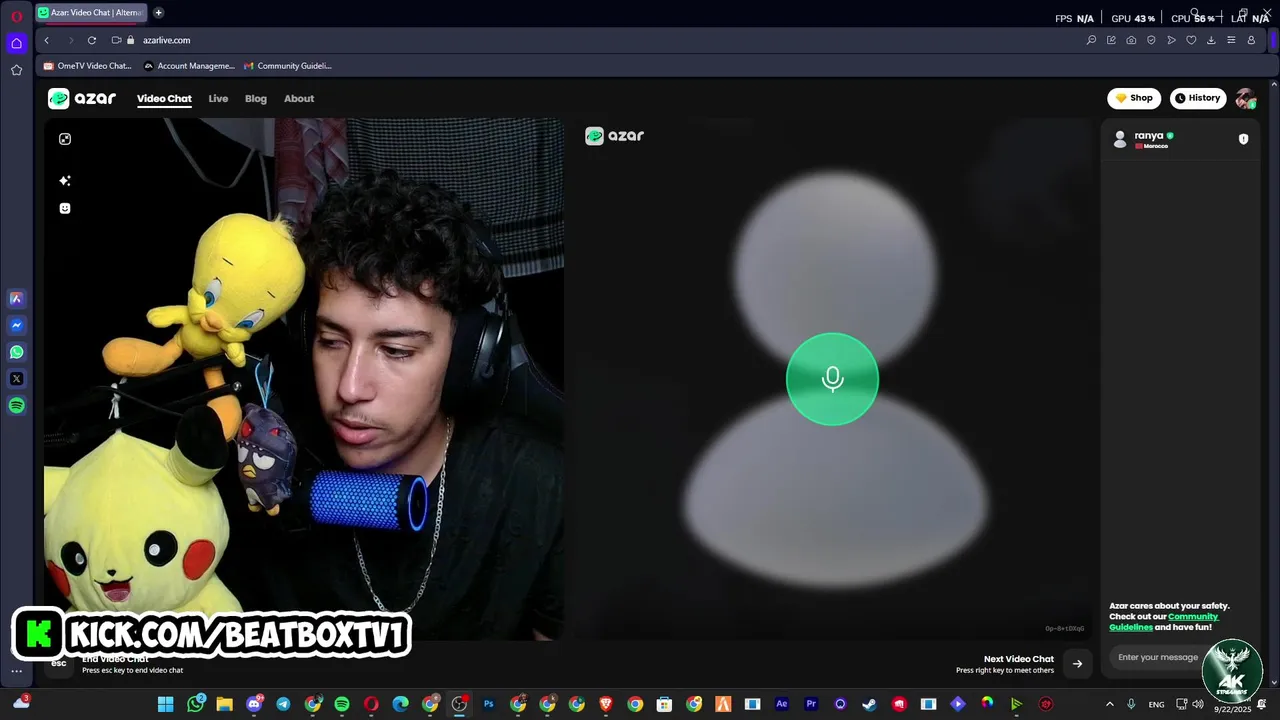The image size is (1280, 720).
Task: Open Messenger in the Opera sidebar
Action: tap(16, 325)
